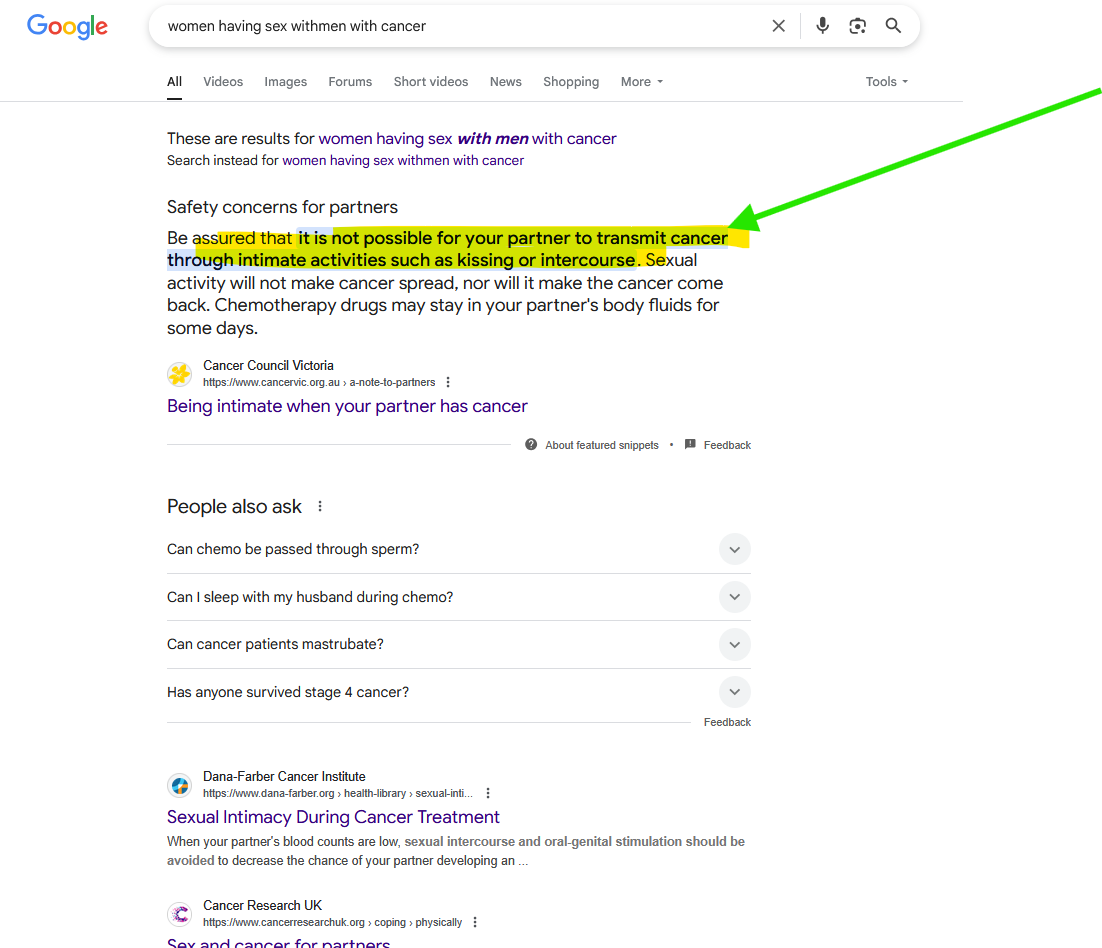Click the Cancer Council Victoria favicon
This screenshot has height=948, width=1102.
pyautogui.click(x=179, y=375)
